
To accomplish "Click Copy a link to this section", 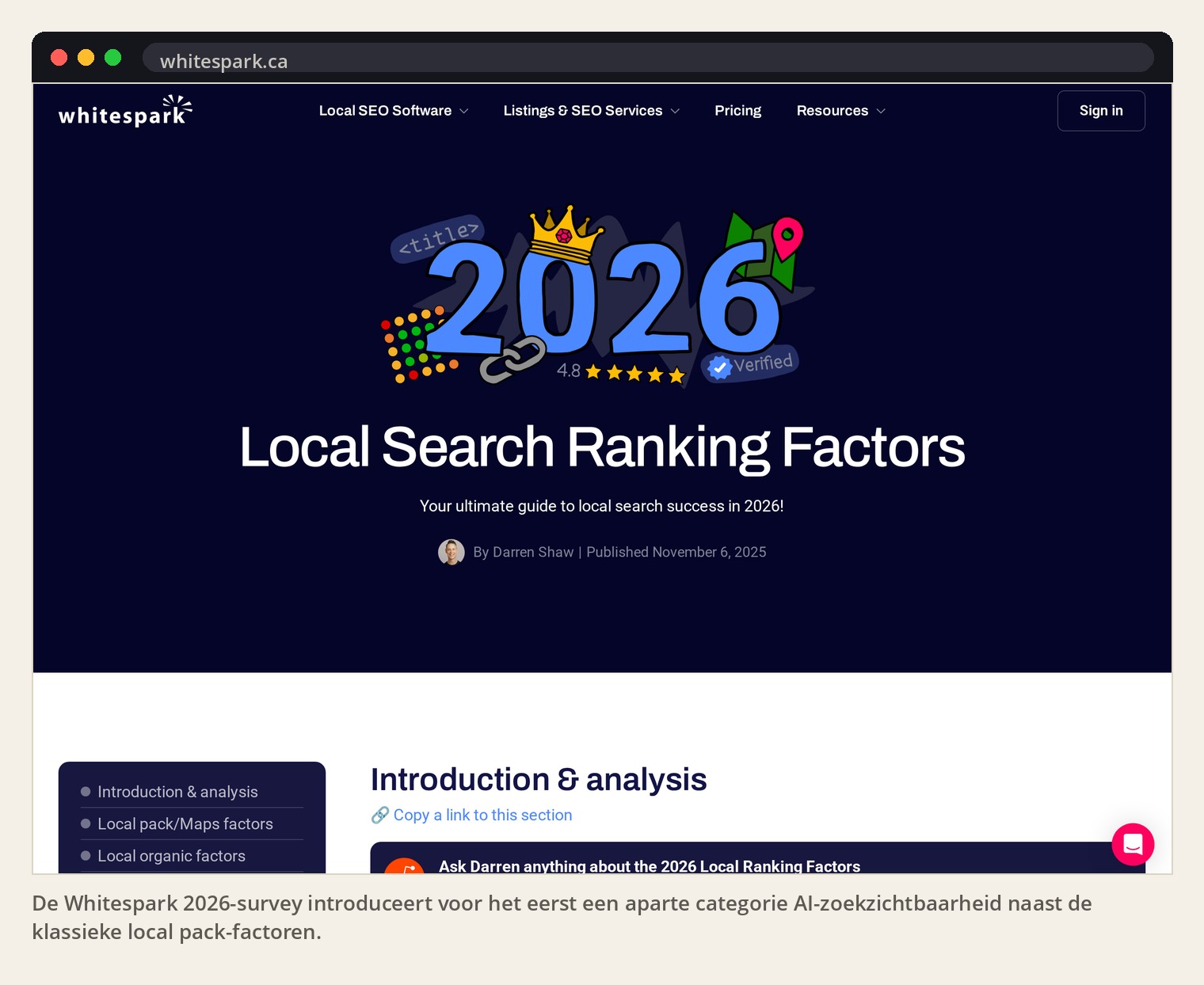I will [x=482, y=815].
